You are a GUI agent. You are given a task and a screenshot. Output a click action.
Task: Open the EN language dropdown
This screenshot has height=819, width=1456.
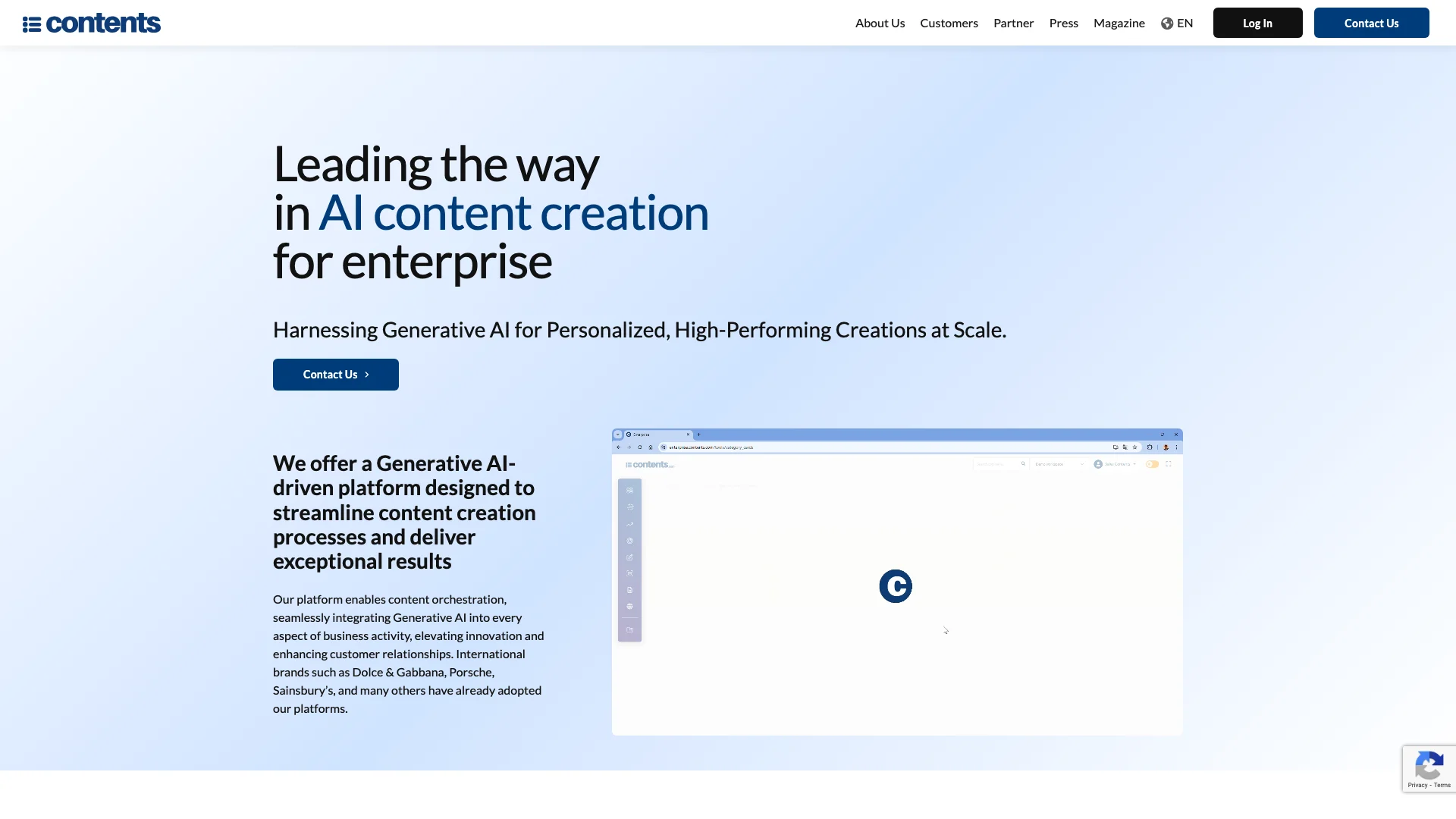(x=1177, y=23)
